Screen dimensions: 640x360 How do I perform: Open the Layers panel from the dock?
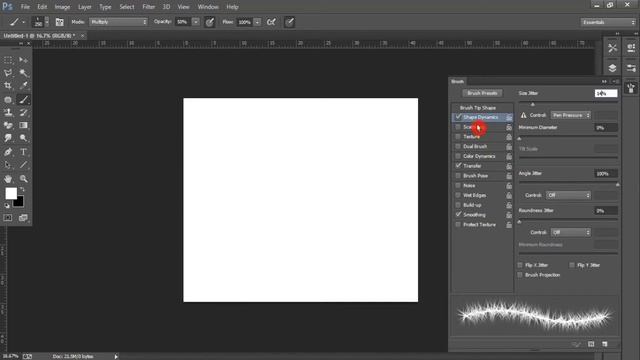(x=612, y=68)
